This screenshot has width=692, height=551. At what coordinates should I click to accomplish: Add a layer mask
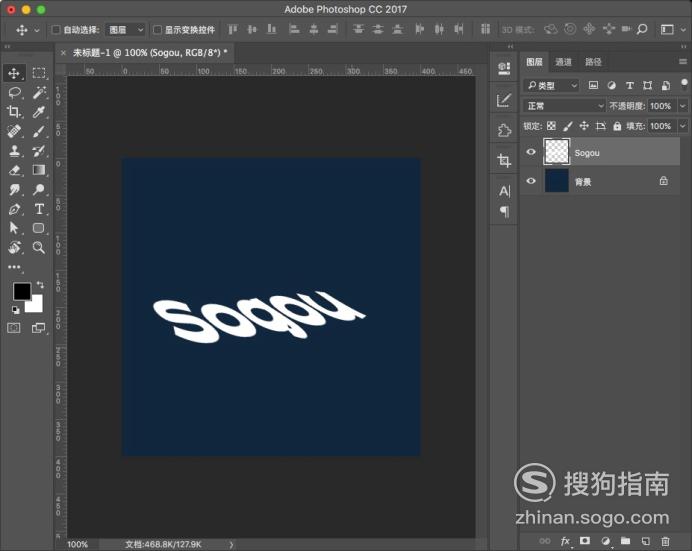pos(585,540)
